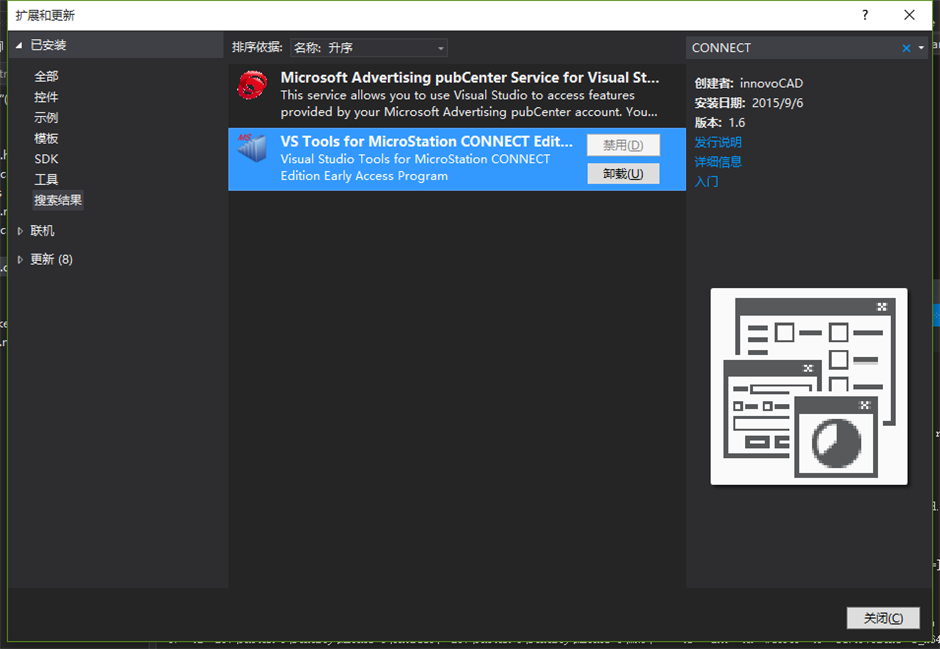The image size is (940, 649).
Task: Select the 模板 category
Action: (x=46, y=138)
